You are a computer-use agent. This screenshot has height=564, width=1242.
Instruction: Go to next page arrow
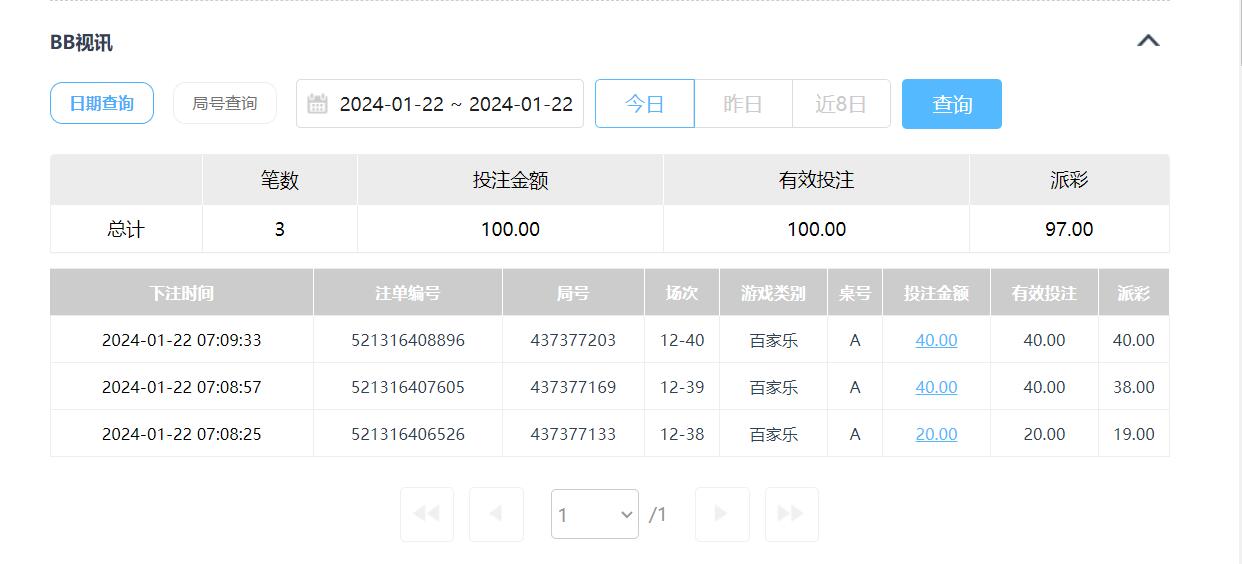tap(722, 514)
